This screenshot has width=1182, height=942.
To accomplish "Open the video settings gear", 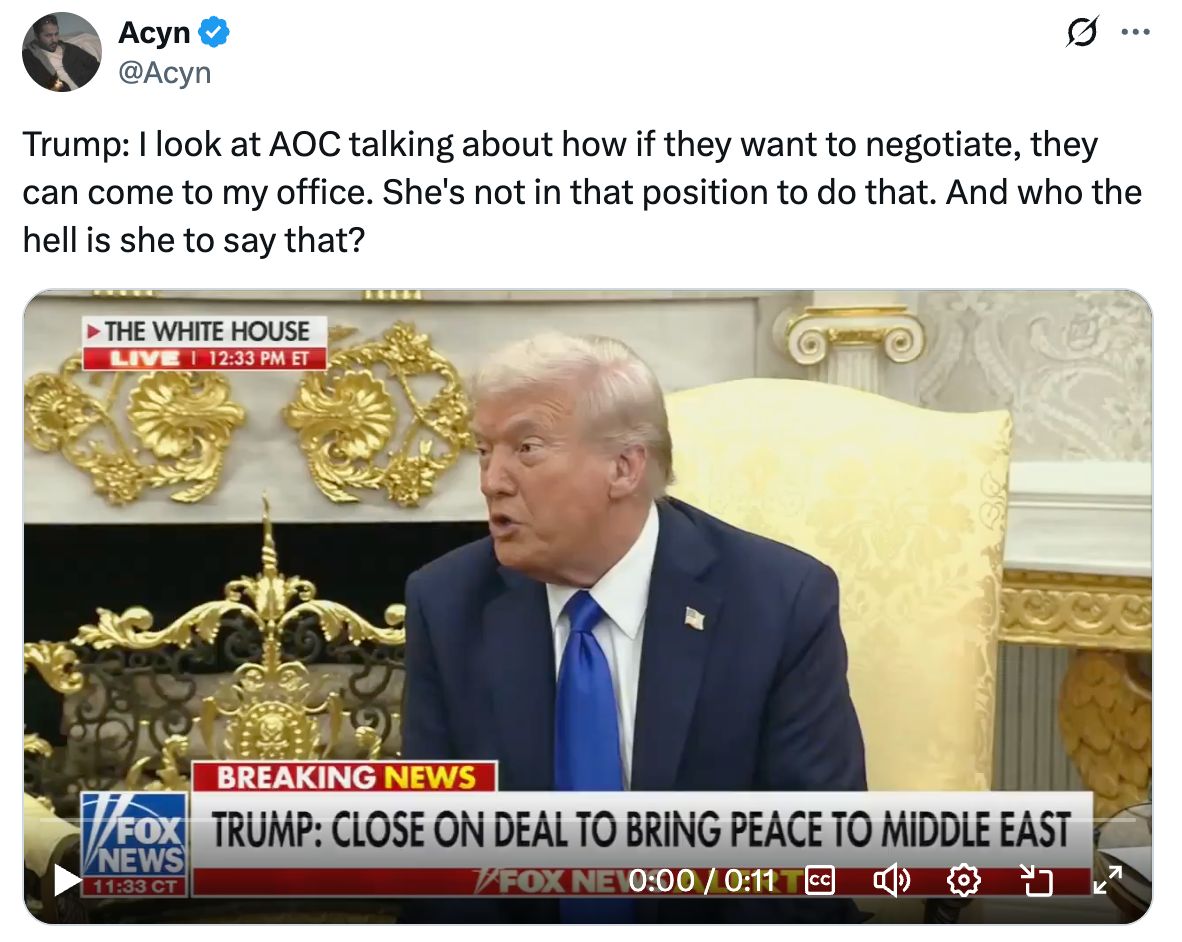I will pyautogui.click(x=963, y=880).
